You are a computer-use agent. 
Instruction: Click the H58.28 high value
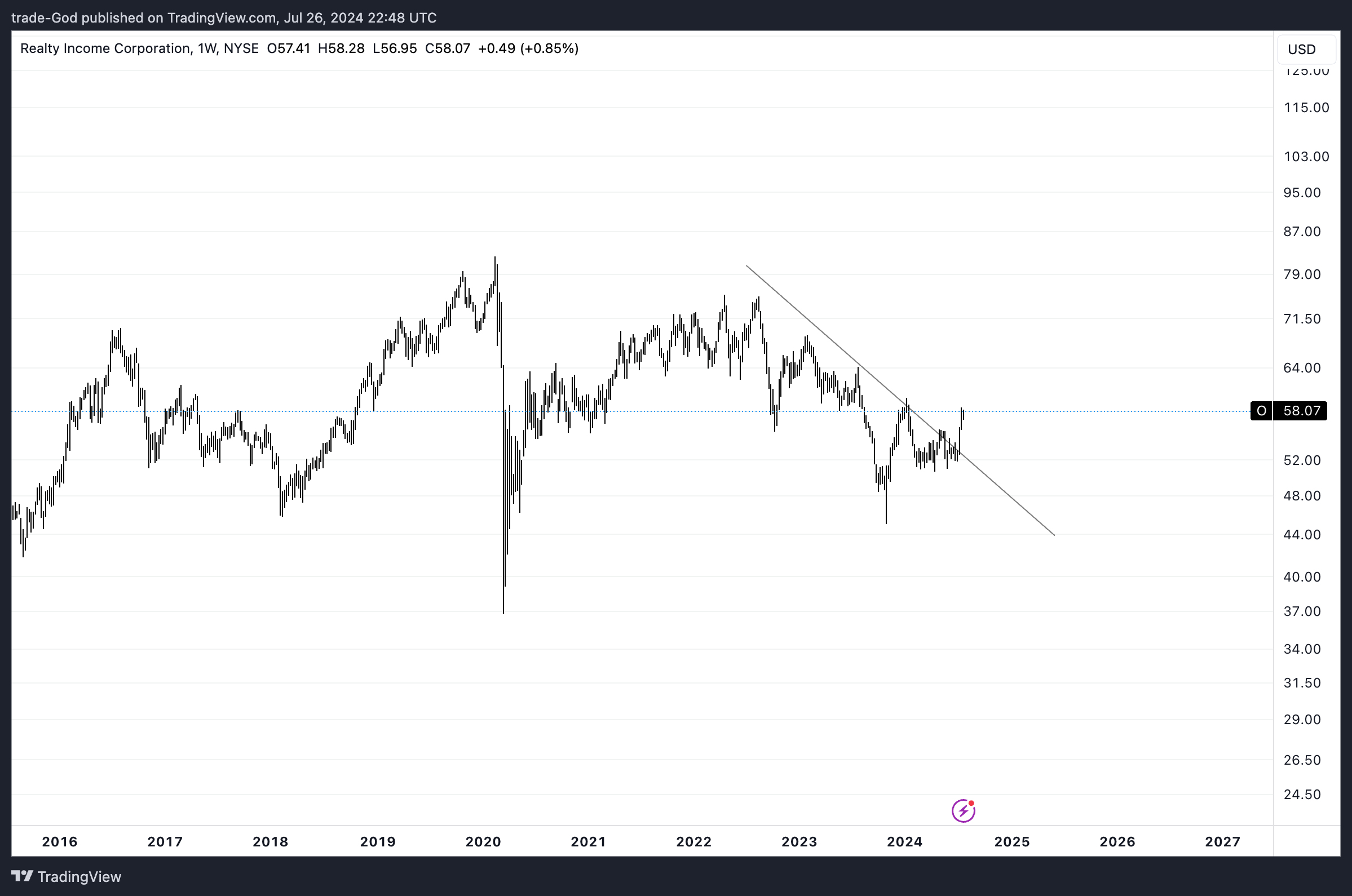coord(341,48)
